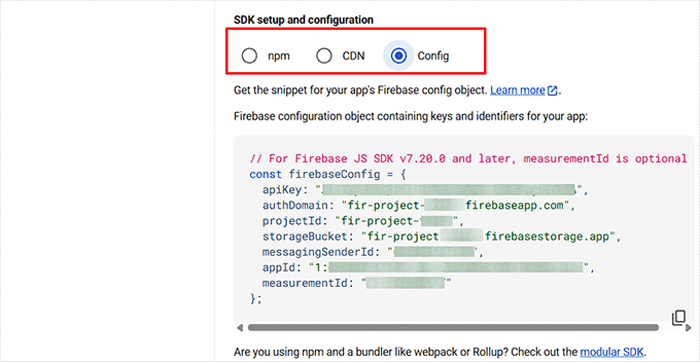Click the horizontal scrollbar left arrow
The height and width of the screenshot is (362, 700).
click(240, 328)
